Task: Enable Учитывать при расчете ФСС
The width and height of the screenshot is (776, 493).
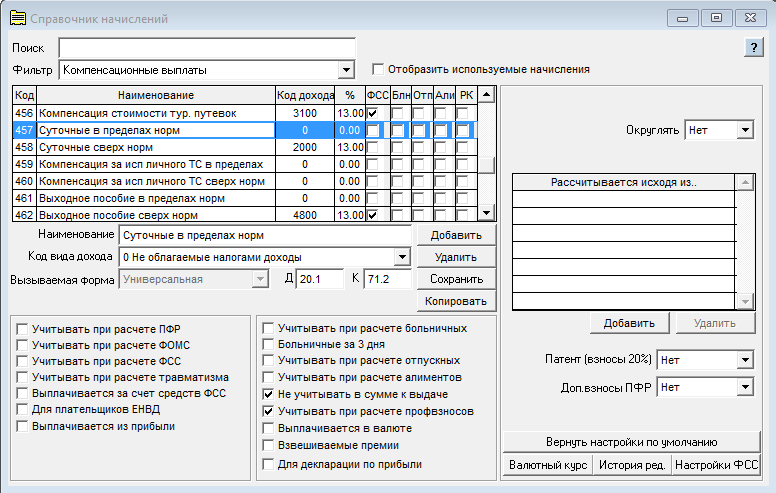Action: pyautogui.click(x=22, y=361)
